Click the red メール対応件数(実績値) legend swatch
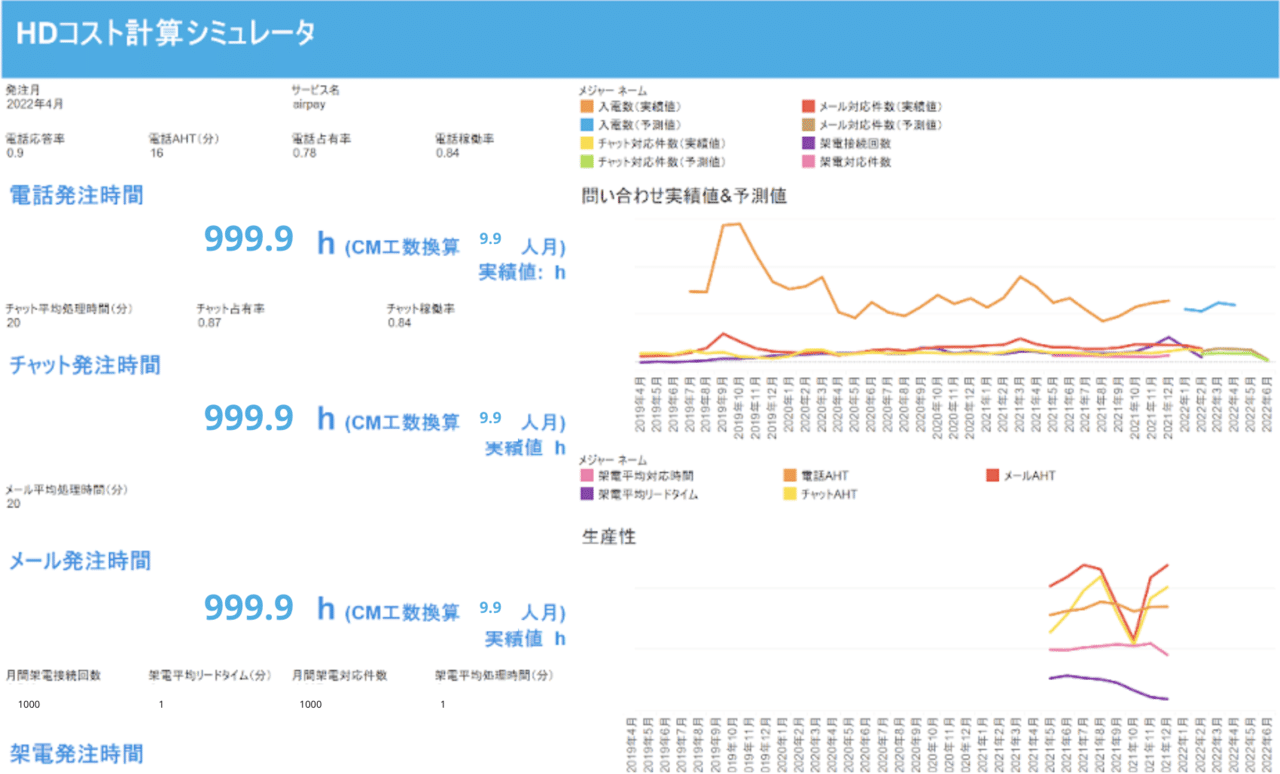The height and width of the screenshot is (774, 1280). coord(808,106)
